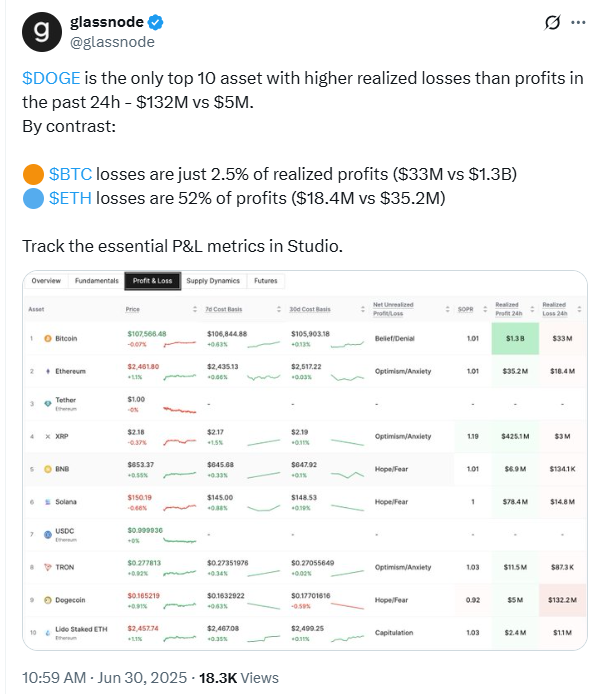Click the TRON coin icon in table
The width and height of the screenshot is (603, 694).
point(47,567)
